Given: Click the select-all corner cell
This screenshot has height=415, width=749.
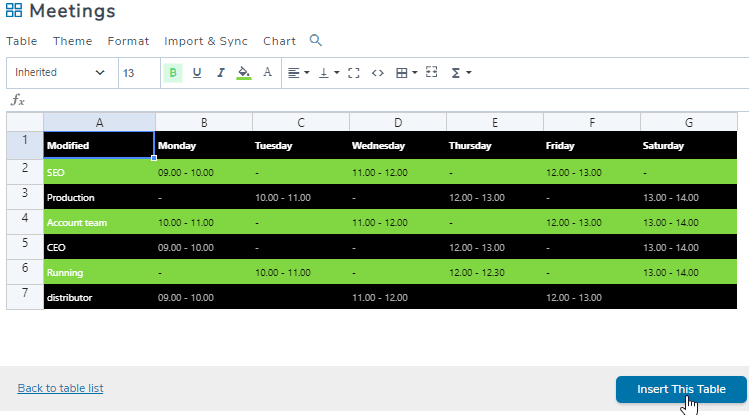Looking at the screenshot, I should pyautogui.click(x=25, y=122).
